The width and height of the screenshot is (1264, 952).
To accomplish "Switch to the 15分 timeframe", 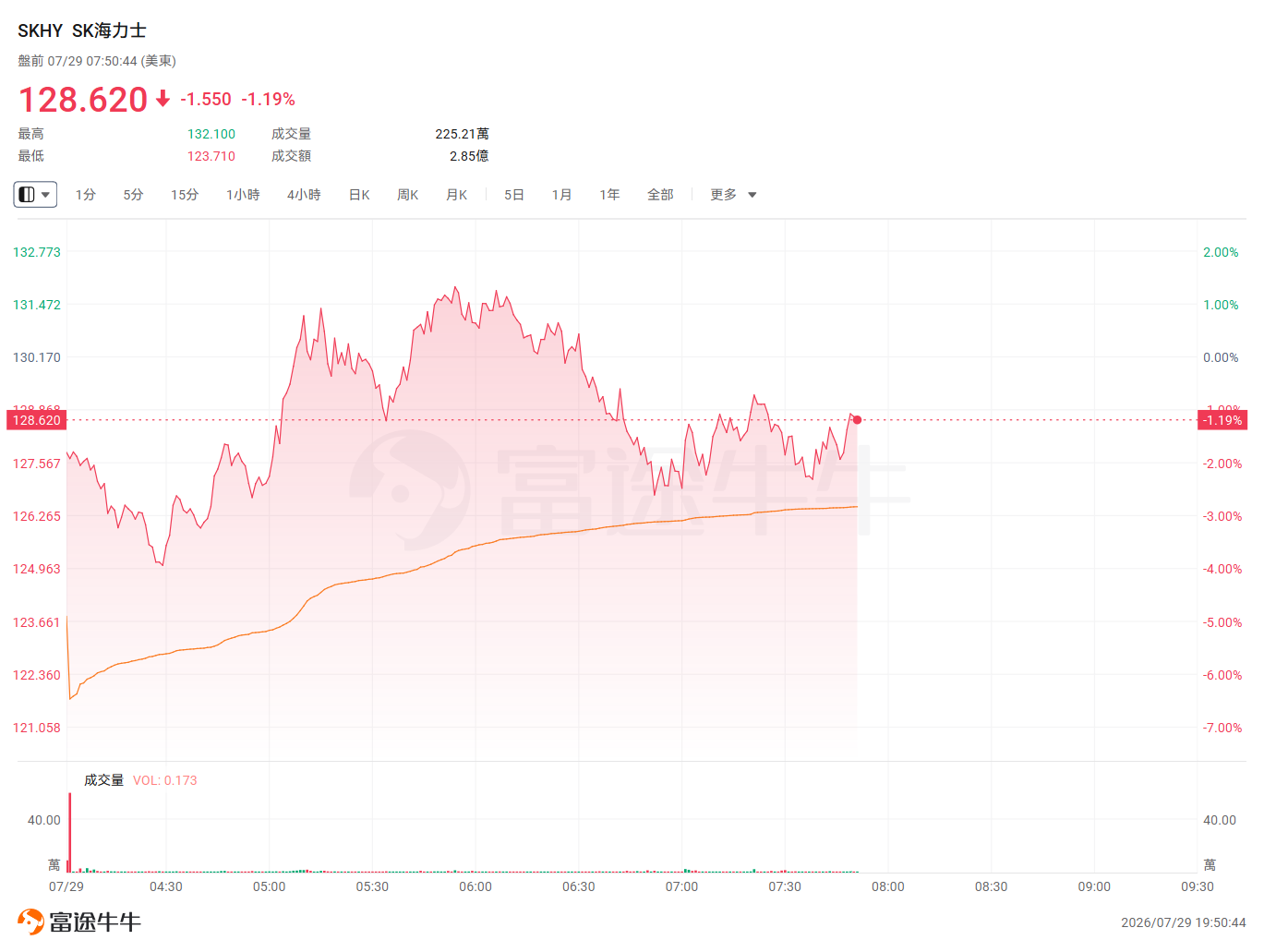I will tap(185, 195).
